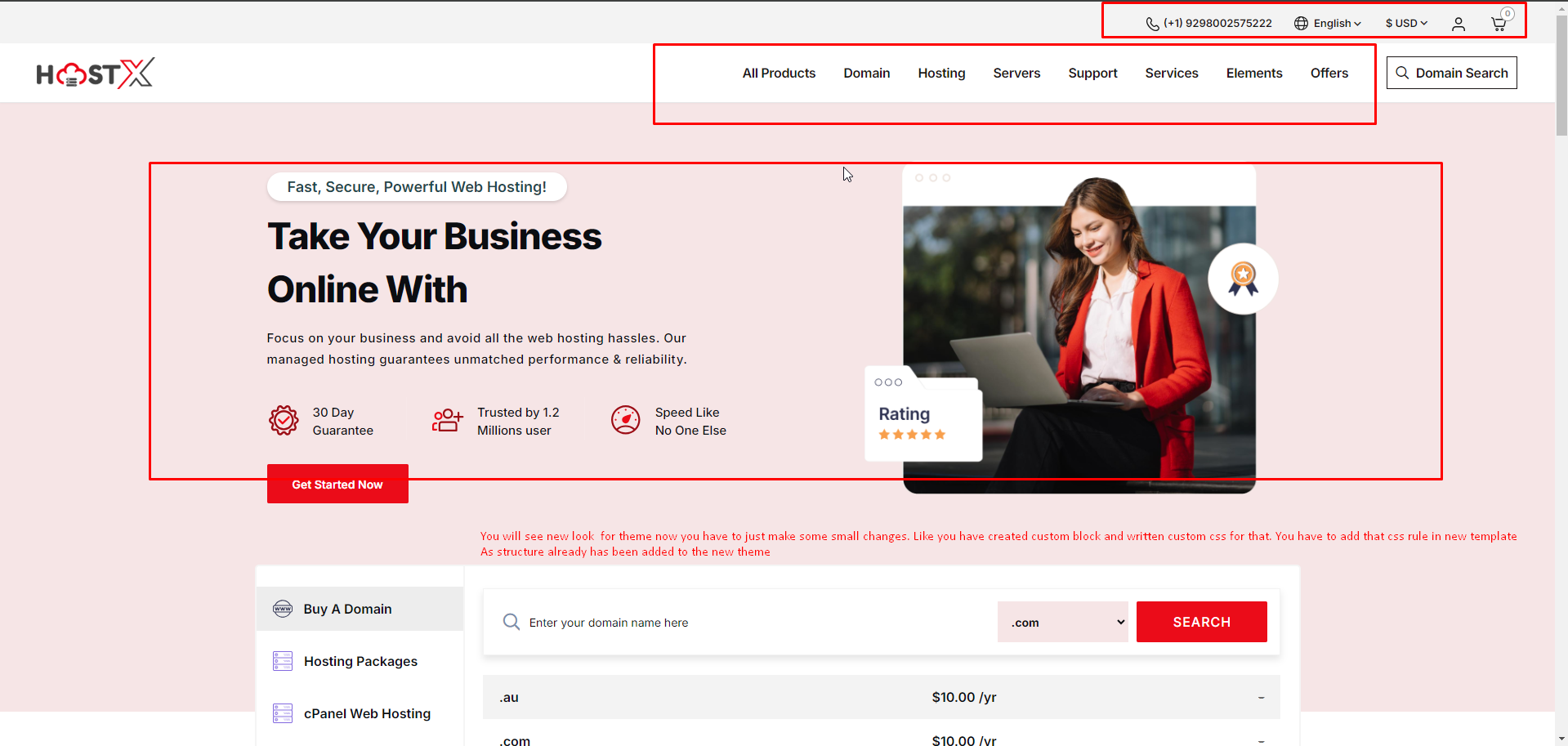Click the Get Started Now button

tap(337, 485)
